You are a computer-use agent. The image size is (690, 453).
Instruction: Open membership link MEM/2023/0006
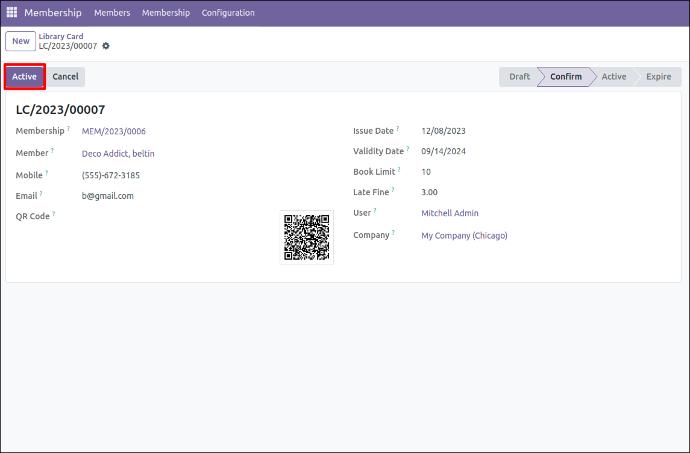(x=114, y=131)
